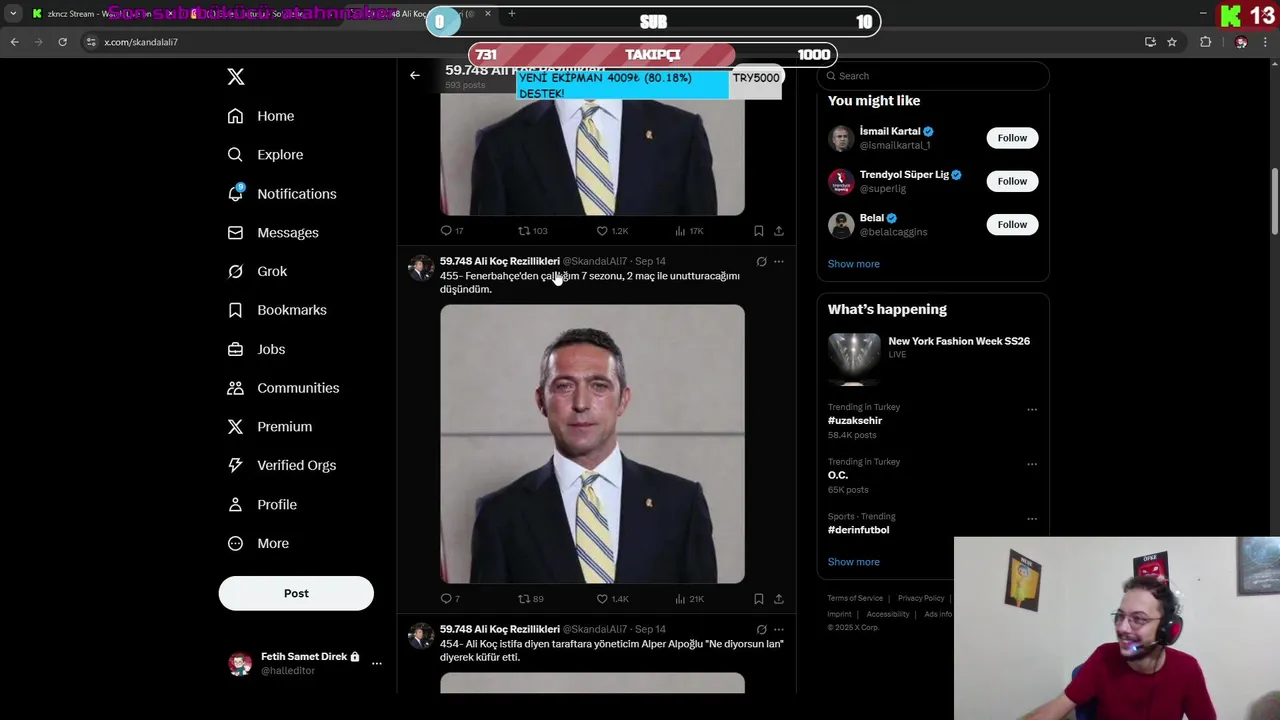Click the address bar showing x.com/skandalali7
This screenshot has height=720, width=1280.
[141, 42]
